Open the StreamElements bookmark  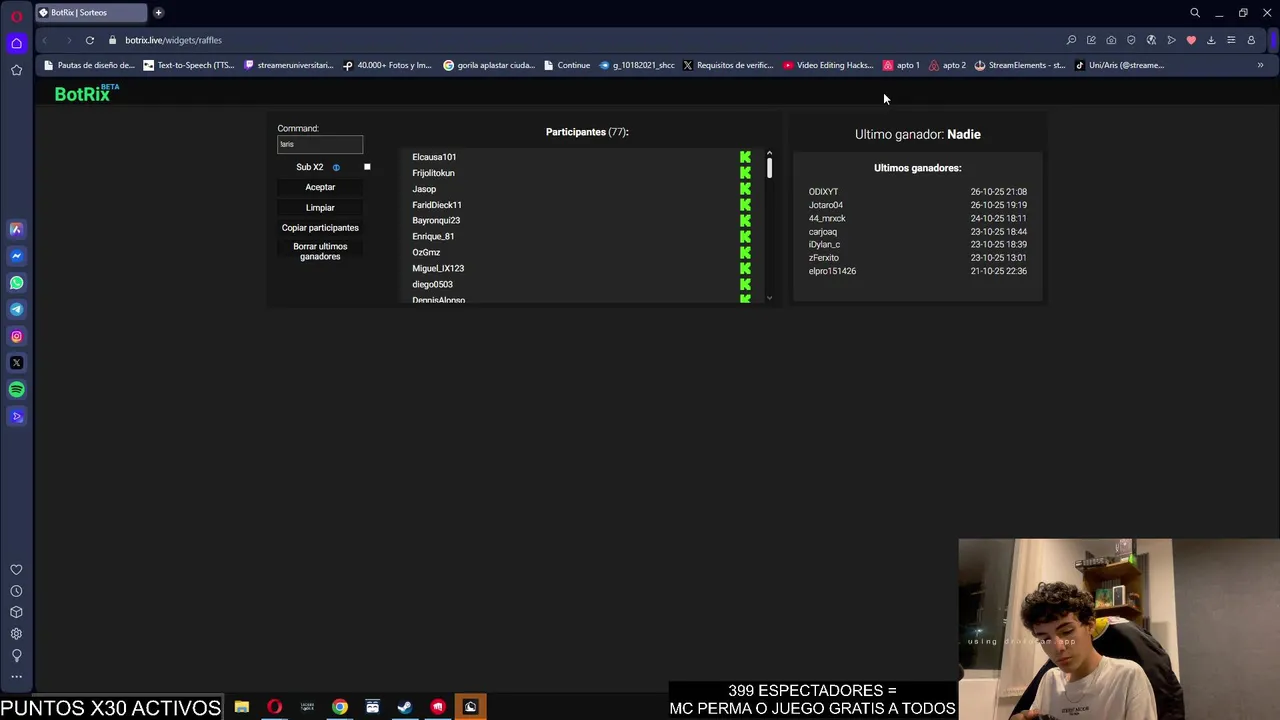pos(1020,65)
